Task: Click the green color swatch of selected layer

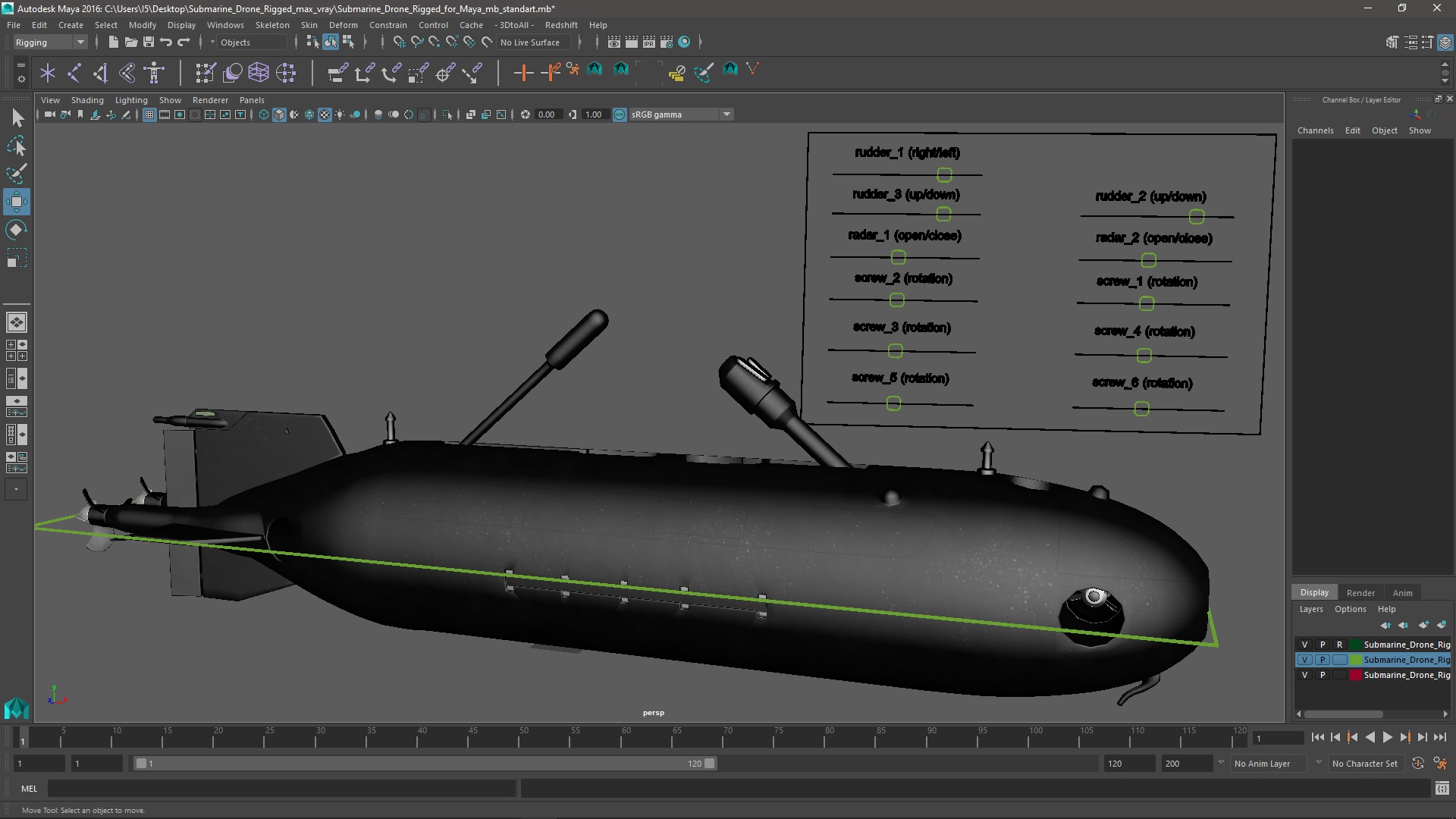Action: click(1355, 660)
